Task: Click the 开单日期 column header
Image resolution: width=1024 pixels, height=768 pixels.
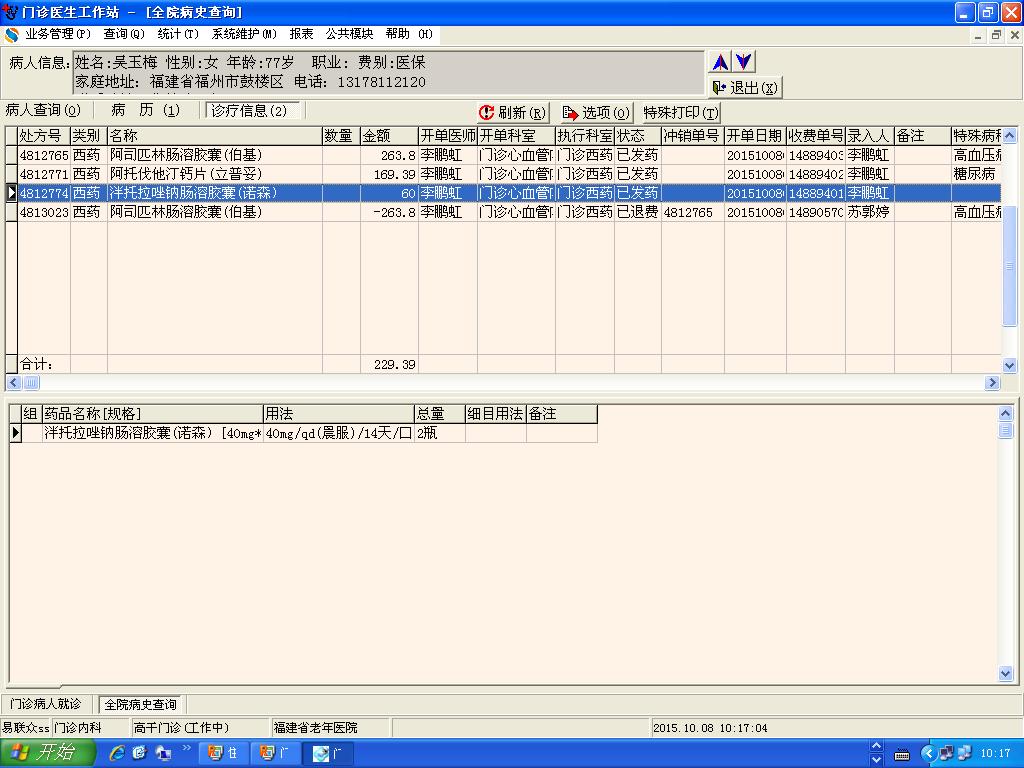Action: pyautogui.click(x=754, y=136)
